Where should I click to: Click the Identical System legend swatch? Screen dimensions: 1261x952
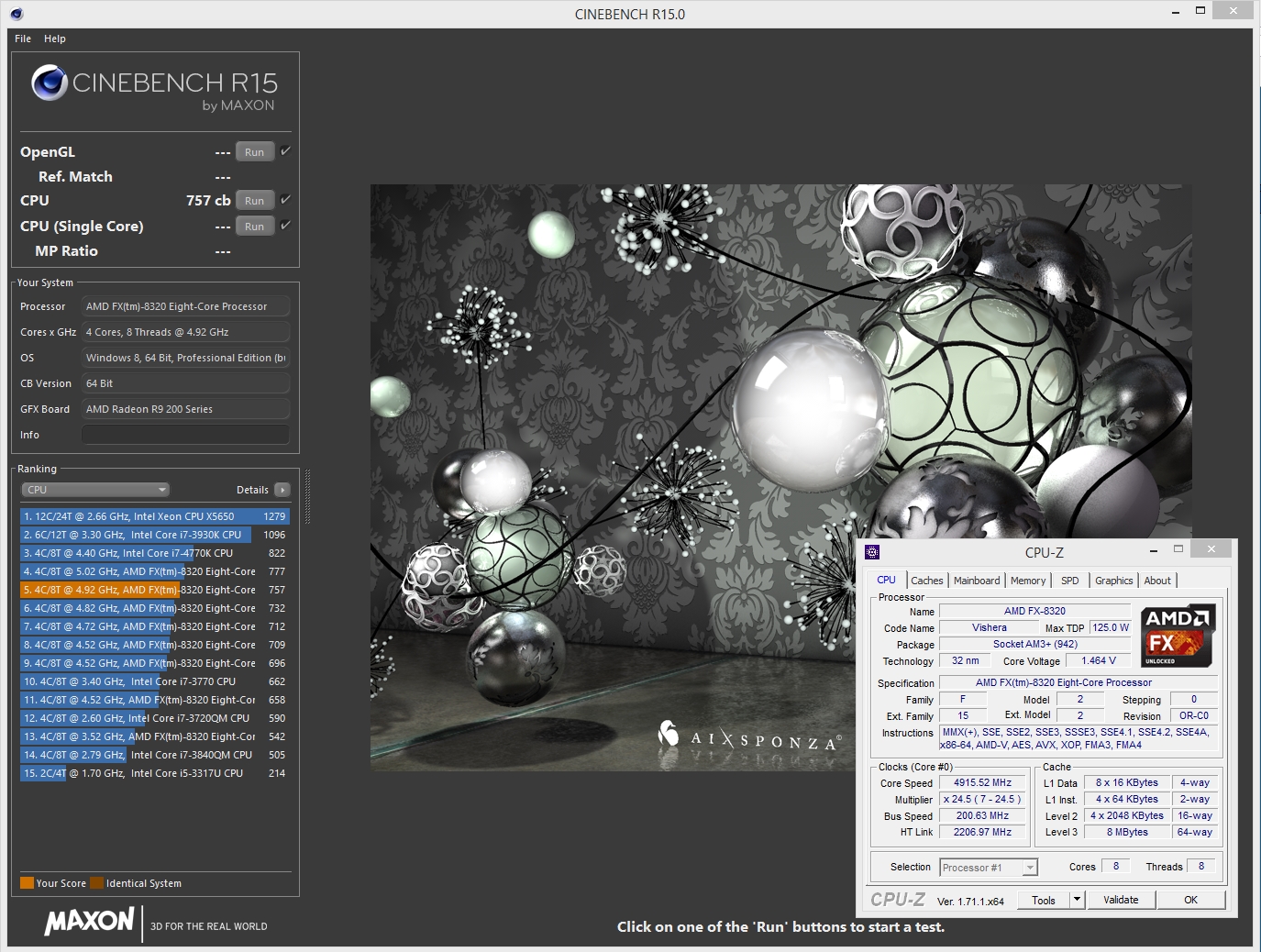click(96, 883)
